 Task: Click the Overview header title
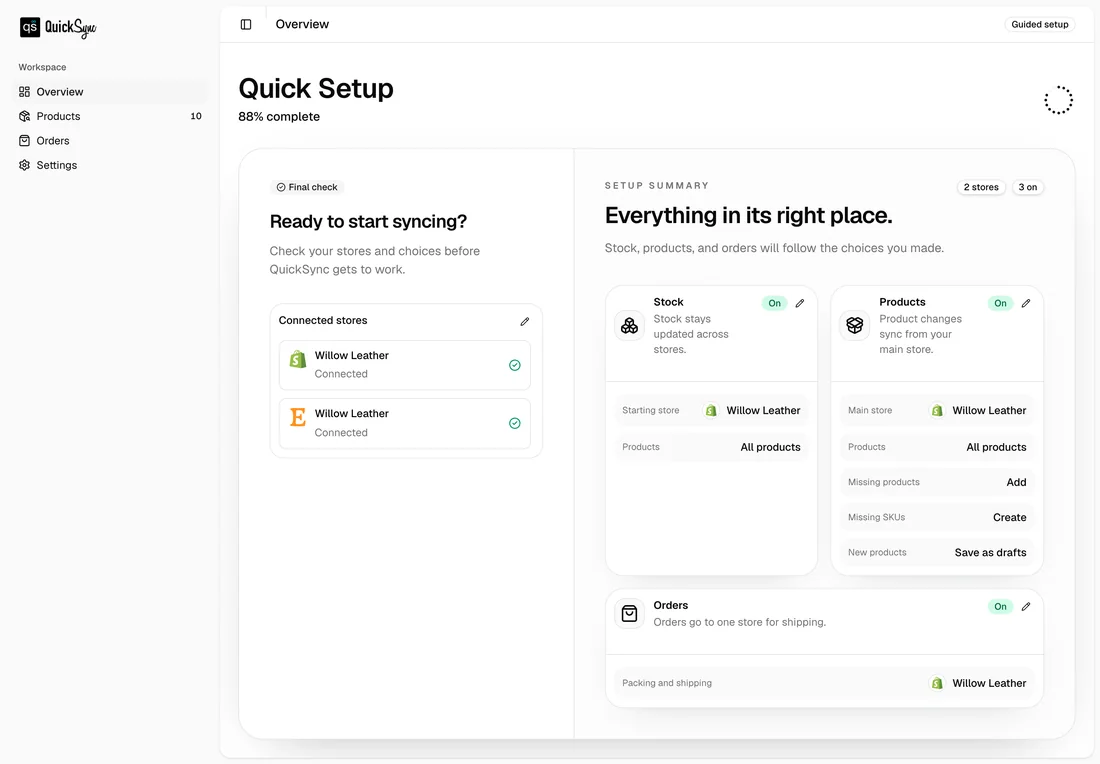pos(302,25)
